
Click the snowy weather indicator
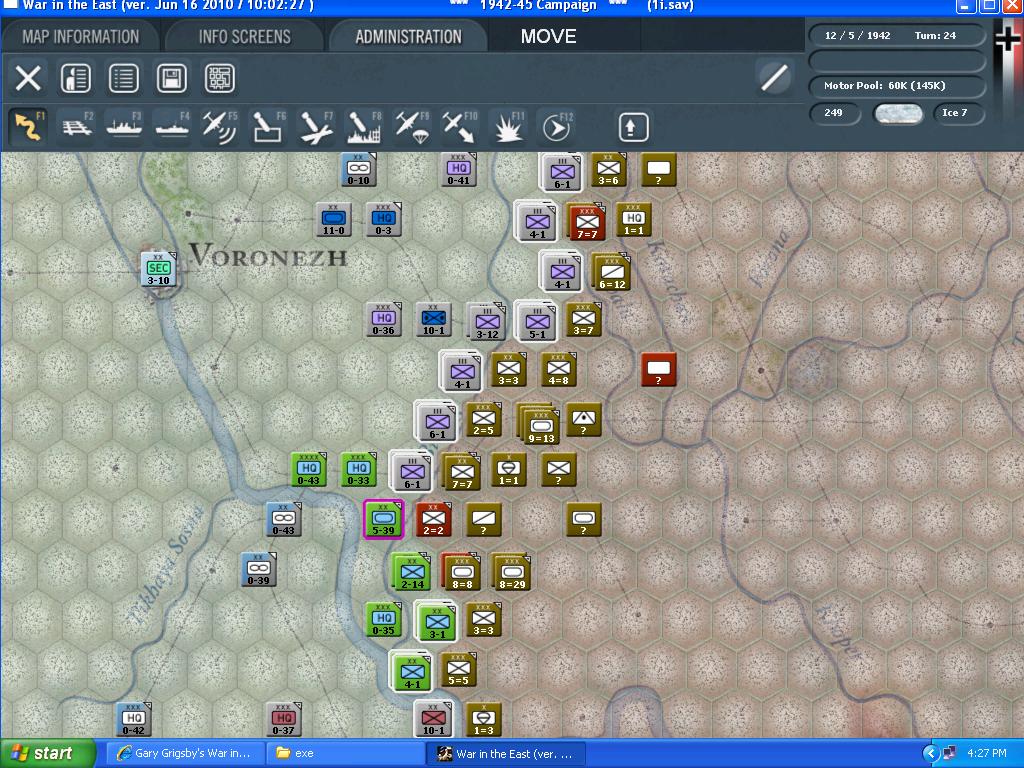(898, 113)
